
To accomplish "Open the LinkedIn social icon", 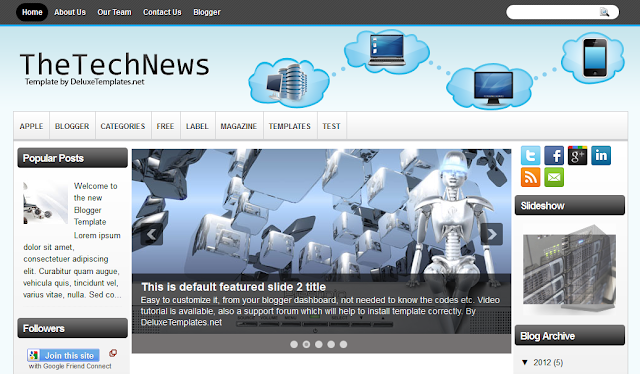I will (x=601, y=156).
